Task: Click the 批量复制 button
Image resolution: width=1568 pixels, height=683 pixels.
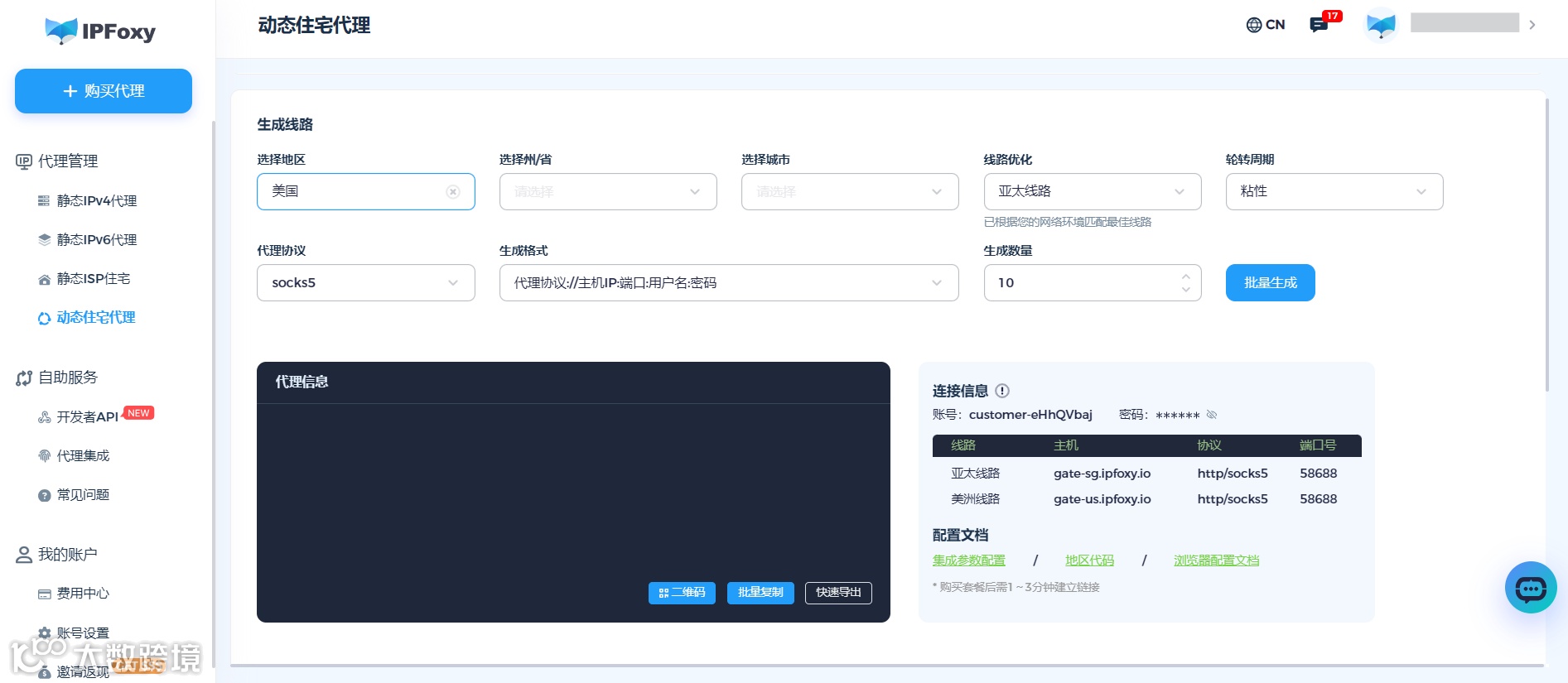Action: [x=760, y=593]
